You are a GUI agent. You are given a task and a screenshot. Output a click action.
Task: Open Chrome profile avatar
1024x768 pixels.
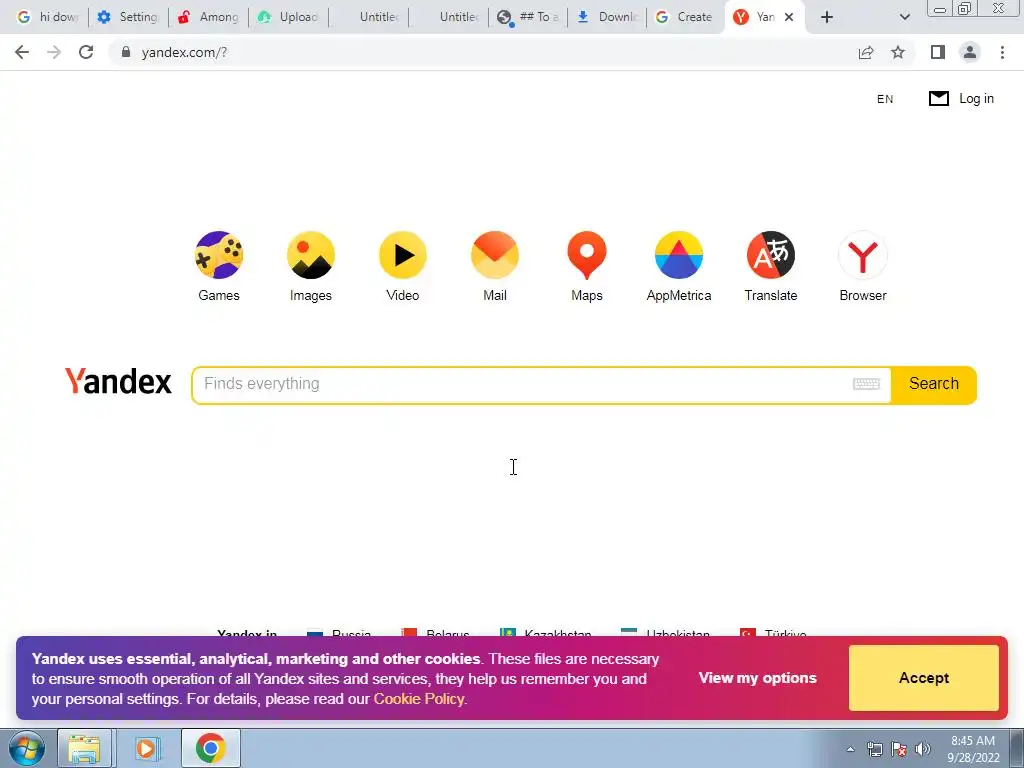pos(970,52)
